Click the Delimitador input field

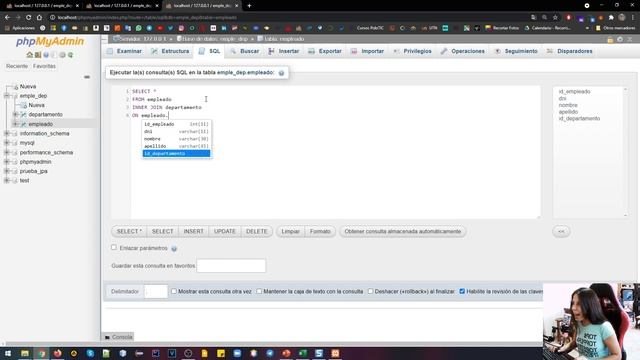click(156, 291)
